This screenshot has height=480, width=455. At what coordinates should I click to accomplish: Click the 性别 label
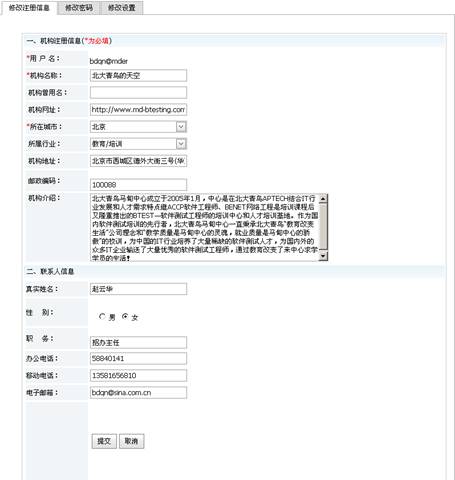pyautogui.click(x=40, y=312)
